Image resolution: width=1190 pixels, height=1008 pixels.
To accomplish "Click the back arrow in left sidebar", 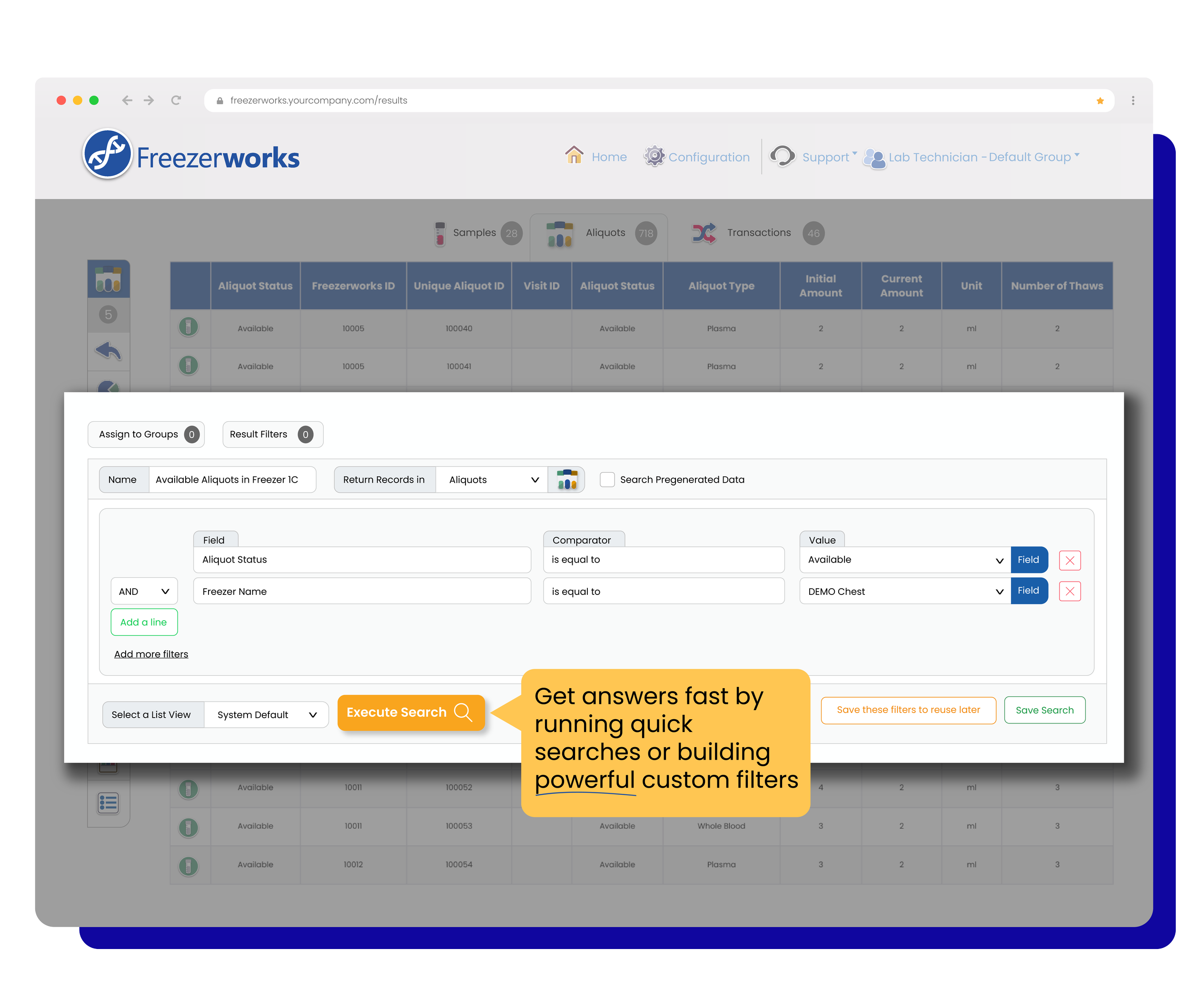I will 108,351.
